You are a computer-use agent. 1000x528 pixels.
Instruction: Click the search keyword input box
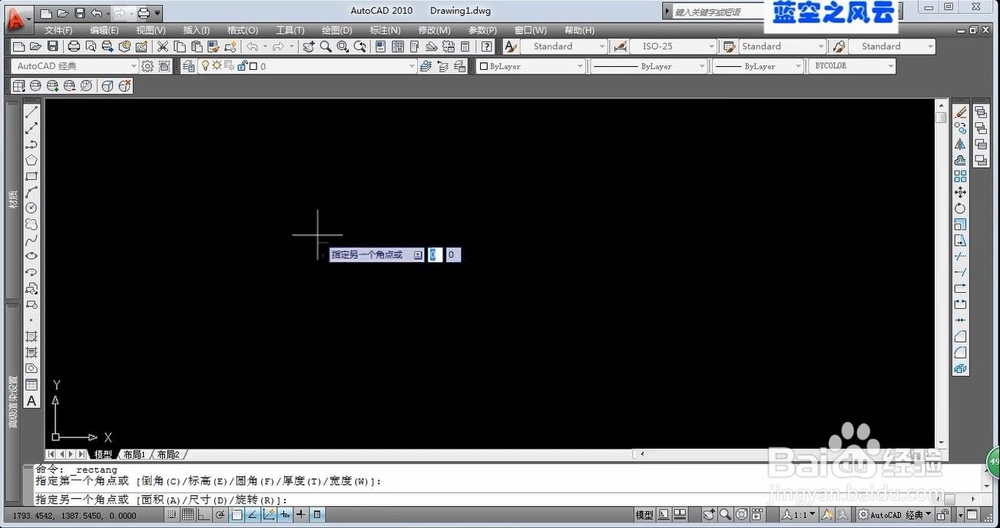pos(717,11)
